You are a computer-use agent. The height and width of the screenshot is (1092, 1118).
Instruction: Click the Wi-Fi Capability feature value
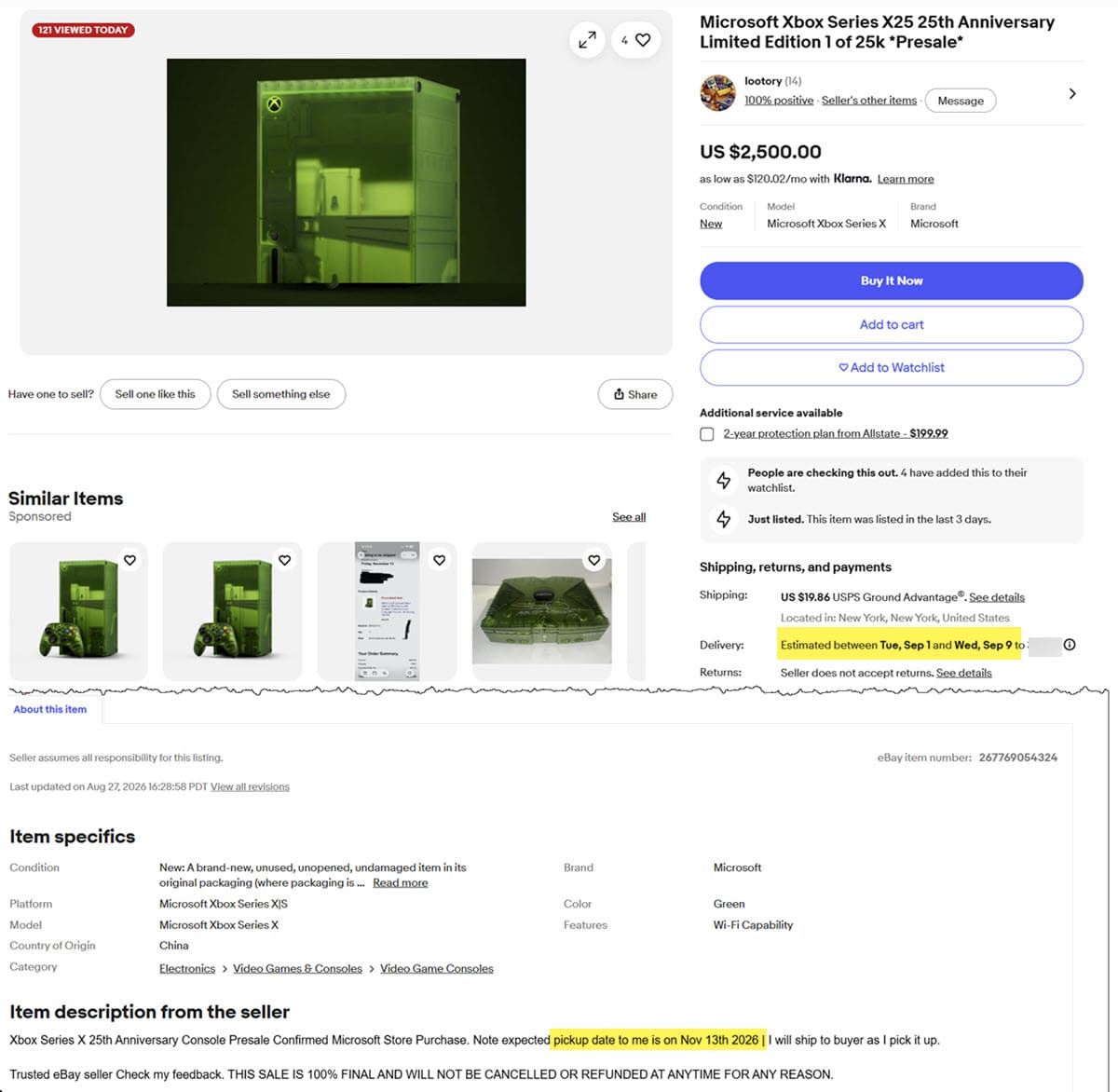(753, 925)
